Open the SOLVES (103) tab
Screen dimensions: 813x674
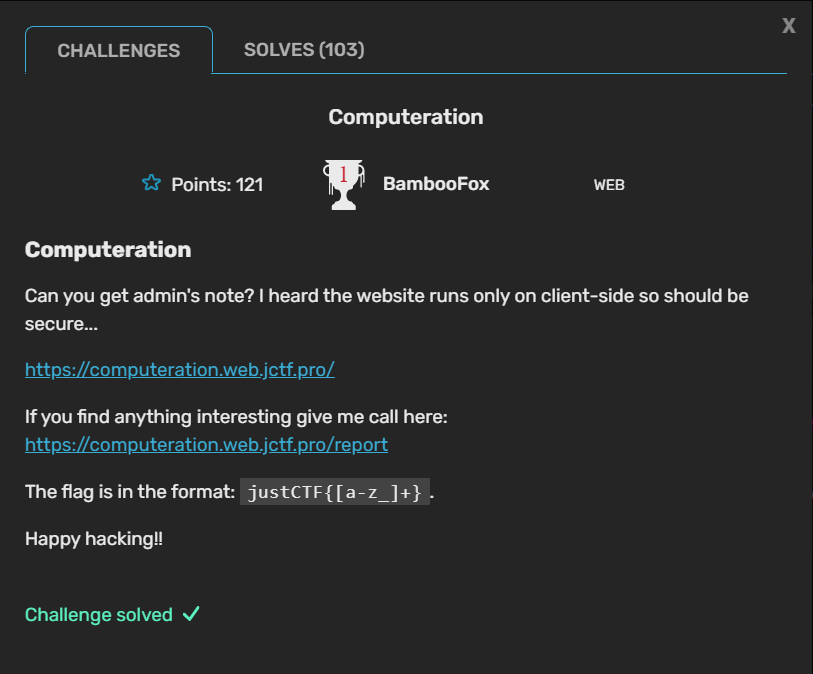tap(304, 49)
